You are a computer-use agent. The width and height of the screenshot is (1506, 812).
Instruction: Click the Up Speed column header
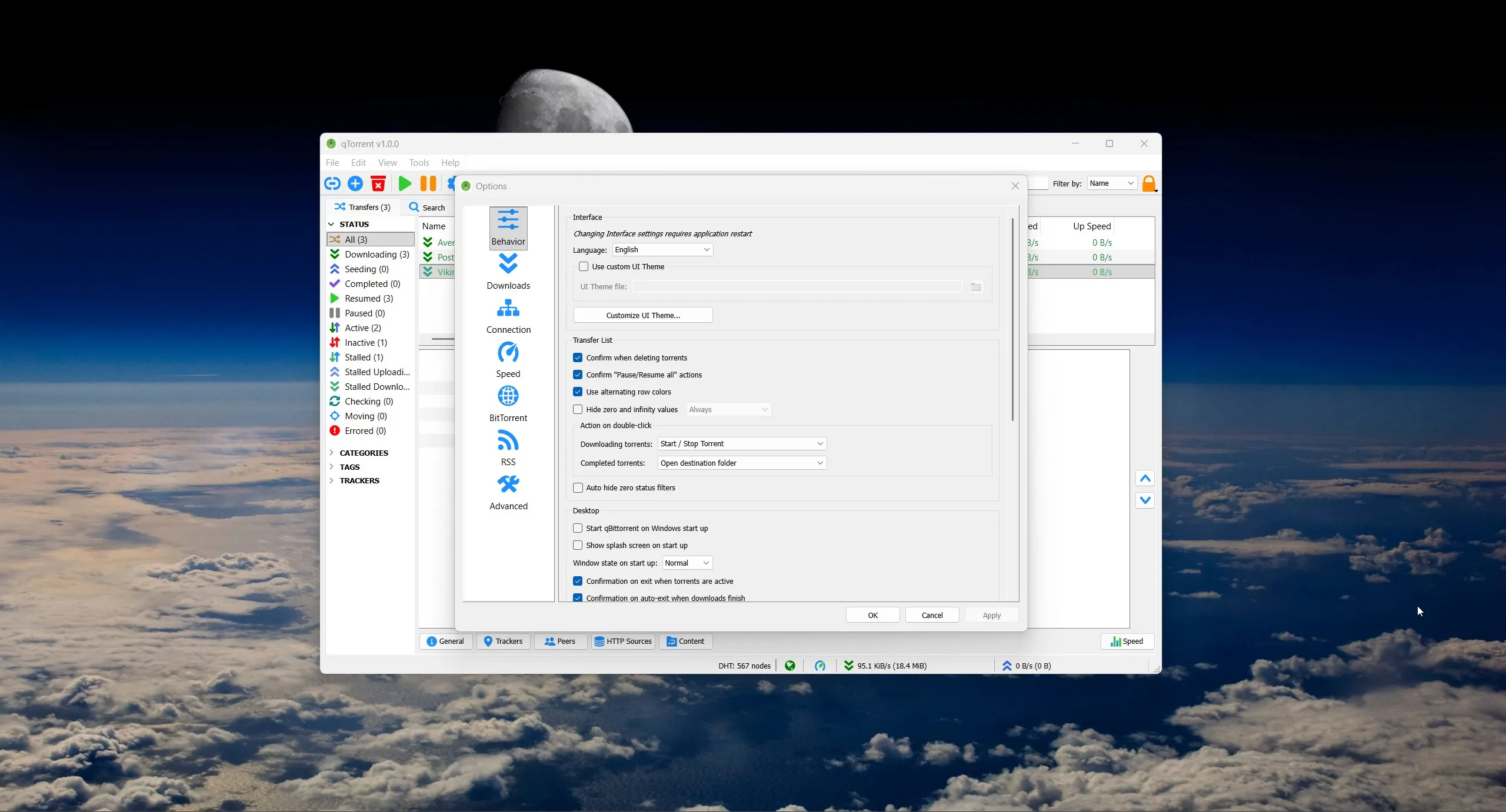[1092, 226]
